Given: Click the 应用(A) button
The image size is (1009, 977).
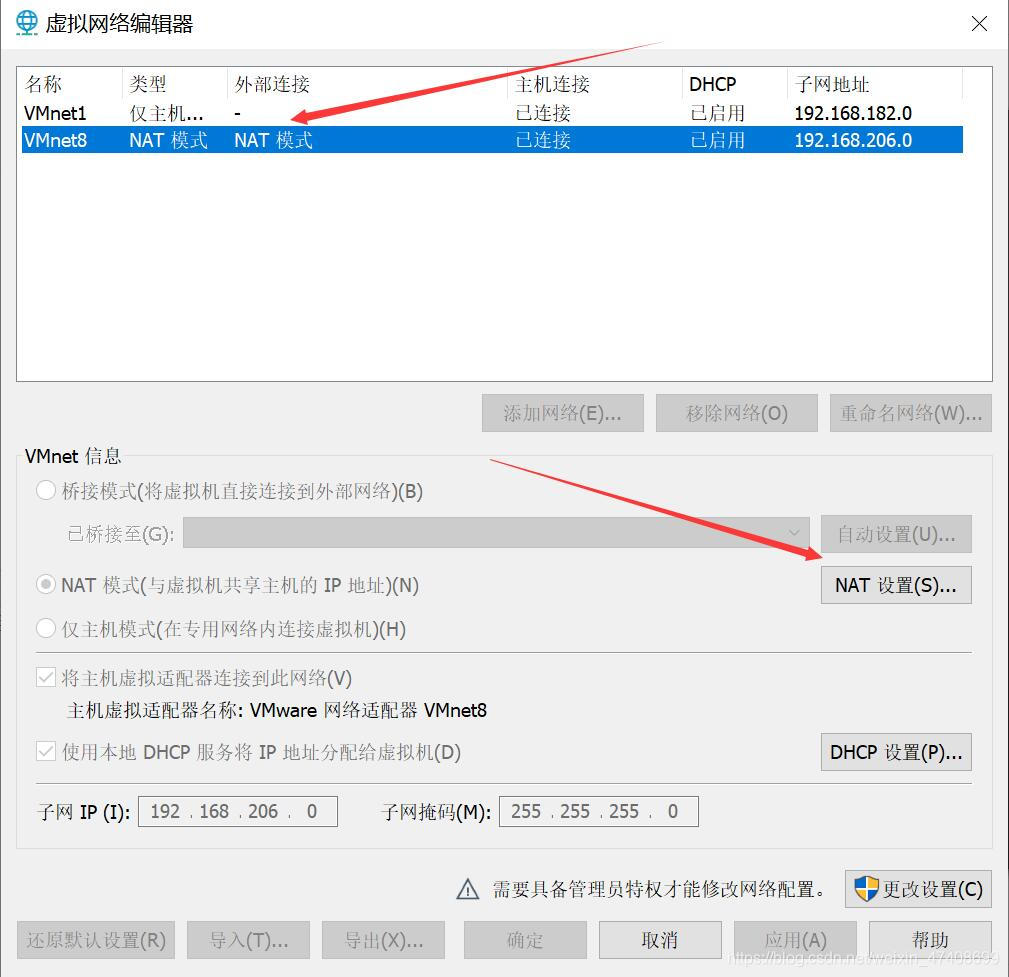Looking at the screenshot, I should coord(795,940).
